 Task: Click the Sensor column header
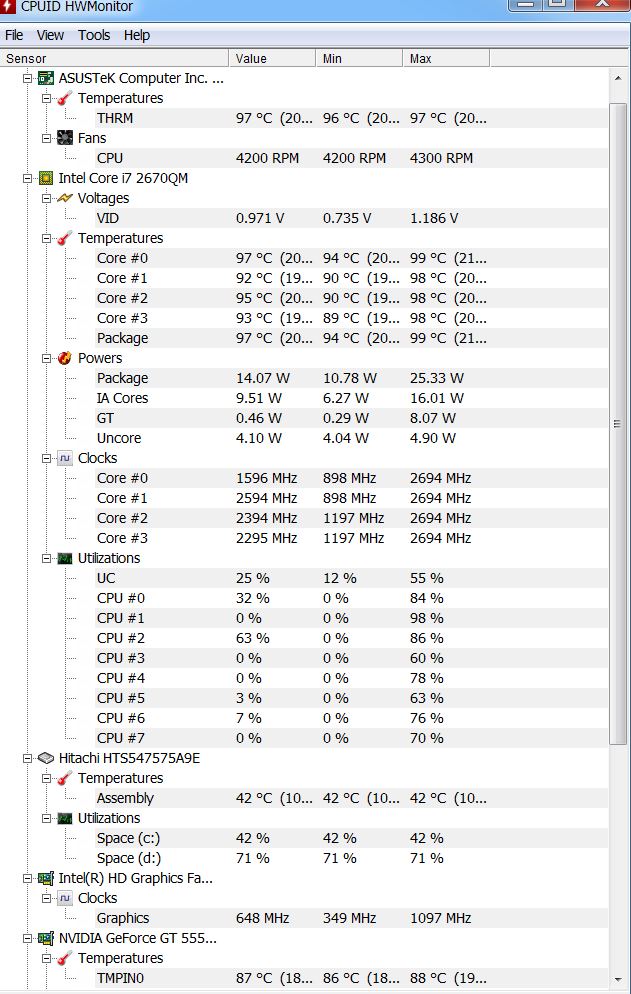pyautogui.click(x=114, y=58)
